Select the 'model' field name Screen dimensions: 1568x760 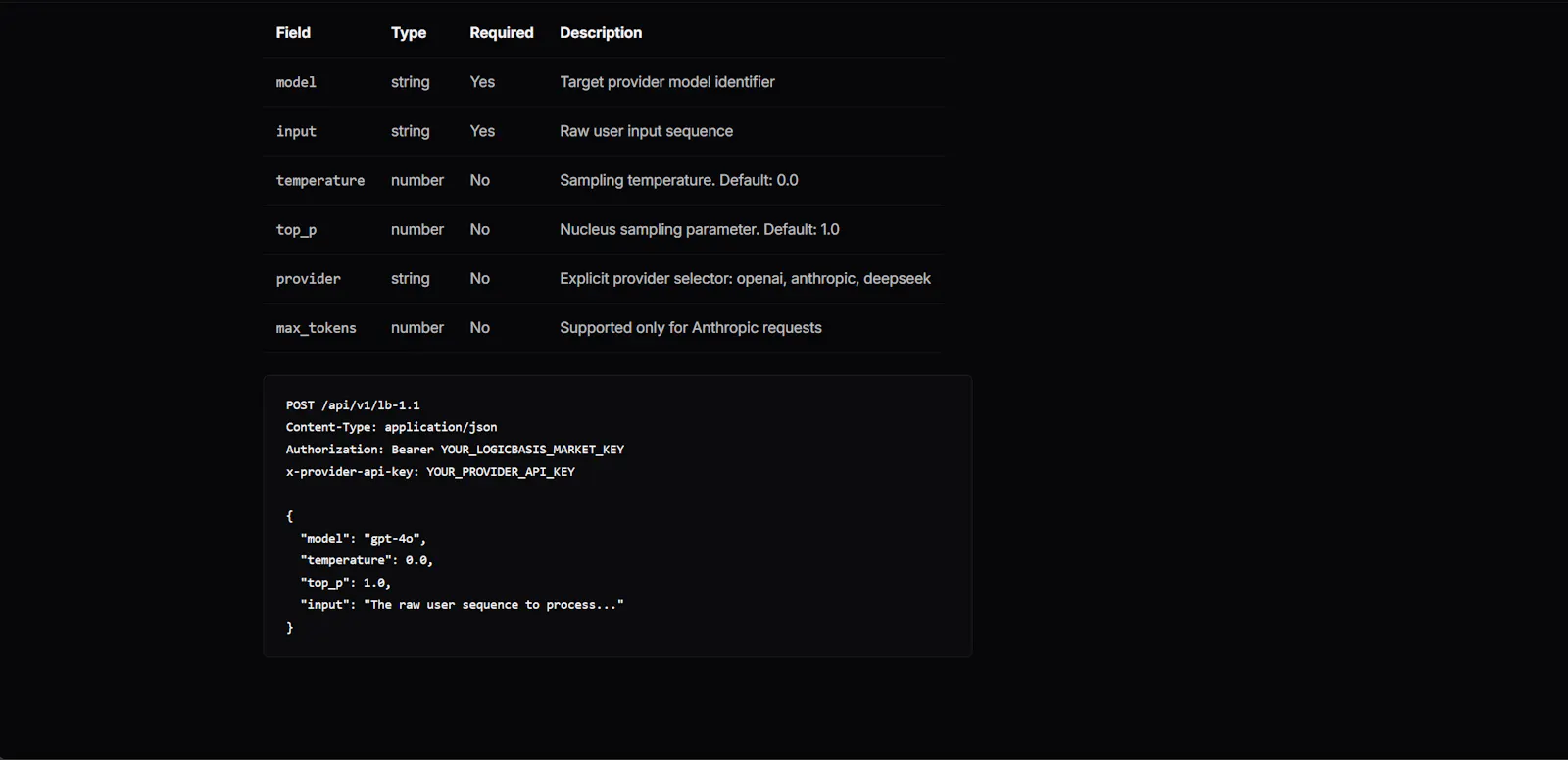click(296, 82)
